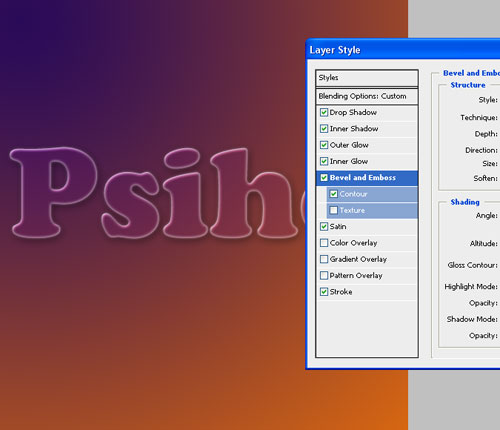Click the Highlight Mode label

[x=471, y=287]
